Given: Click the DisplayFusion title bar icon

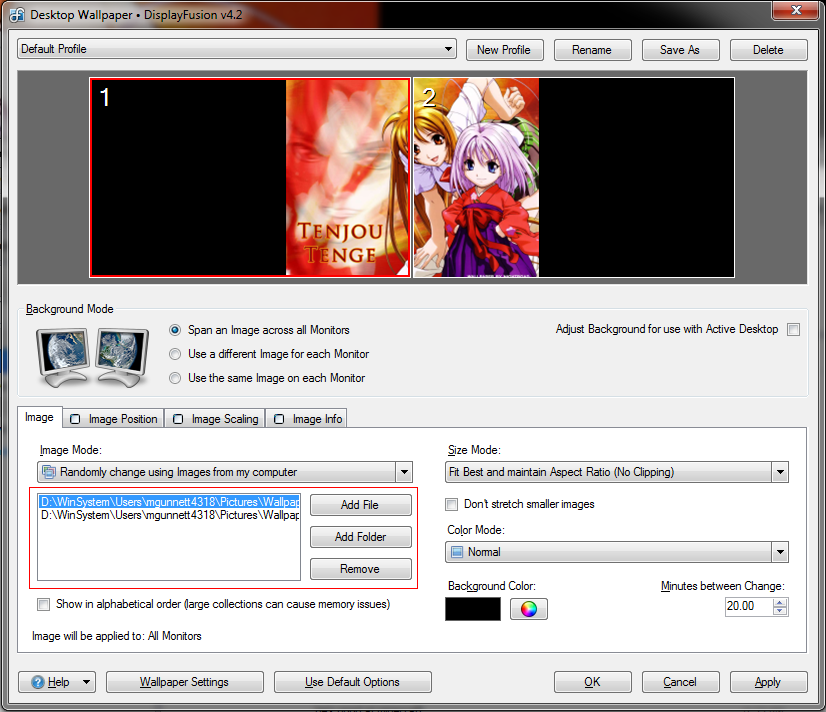Looking at the screenshot, I should tap(16, 14).
